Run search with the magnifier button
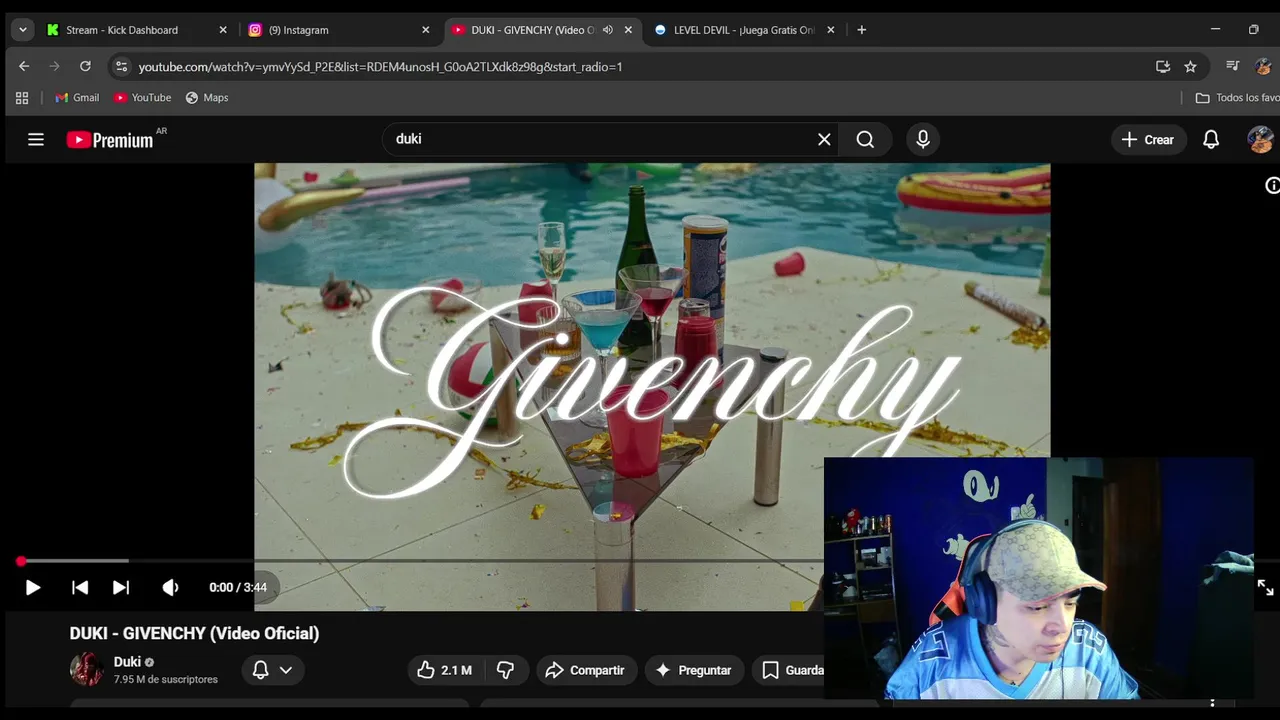Image resolution: width=1280 pixels, height=720 pixels. [x=866, y=140]
